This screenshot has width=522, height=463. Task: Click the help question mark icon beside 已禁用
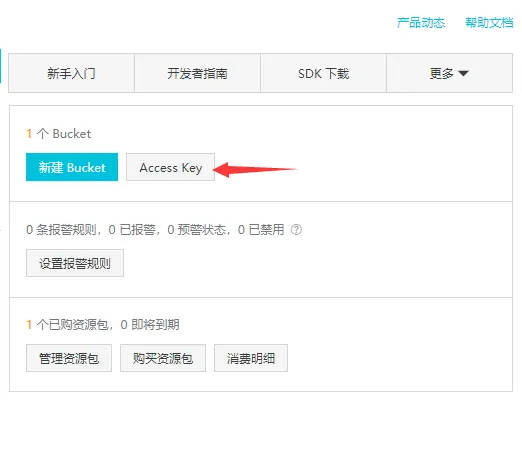(x=296, y=230)
